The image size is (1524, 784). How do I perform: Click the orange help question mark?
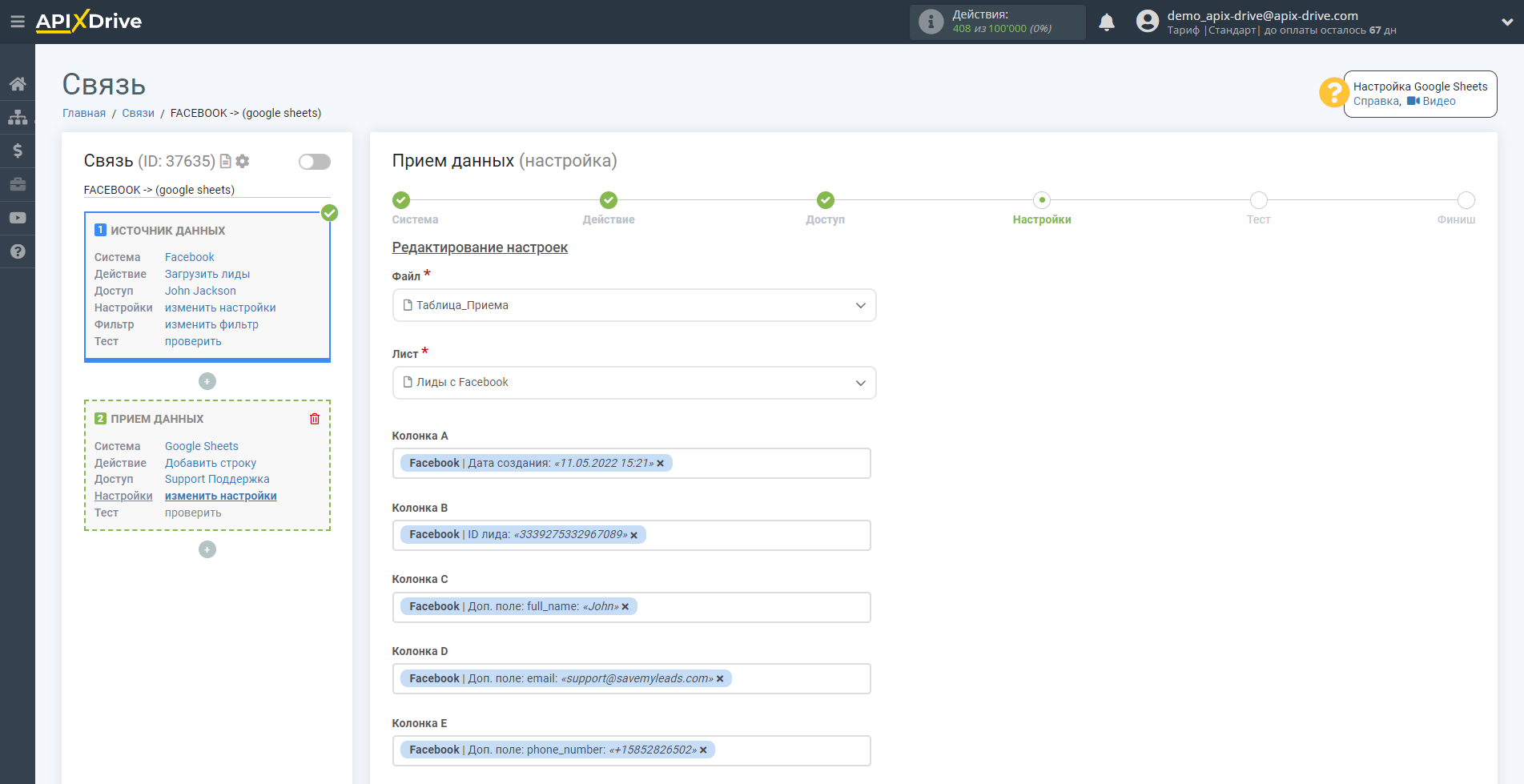(1333, 92)
